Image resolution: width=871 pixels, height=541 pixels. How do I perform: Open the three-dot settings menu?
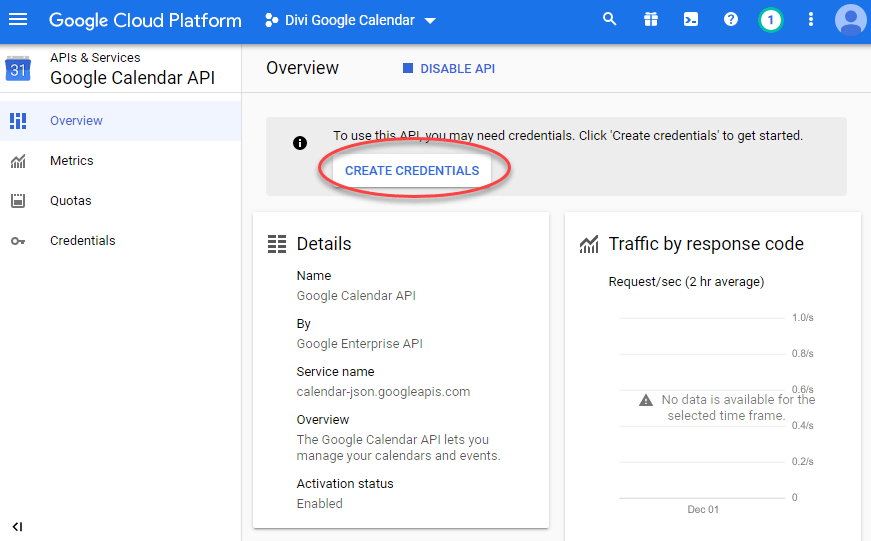(810, 20)
